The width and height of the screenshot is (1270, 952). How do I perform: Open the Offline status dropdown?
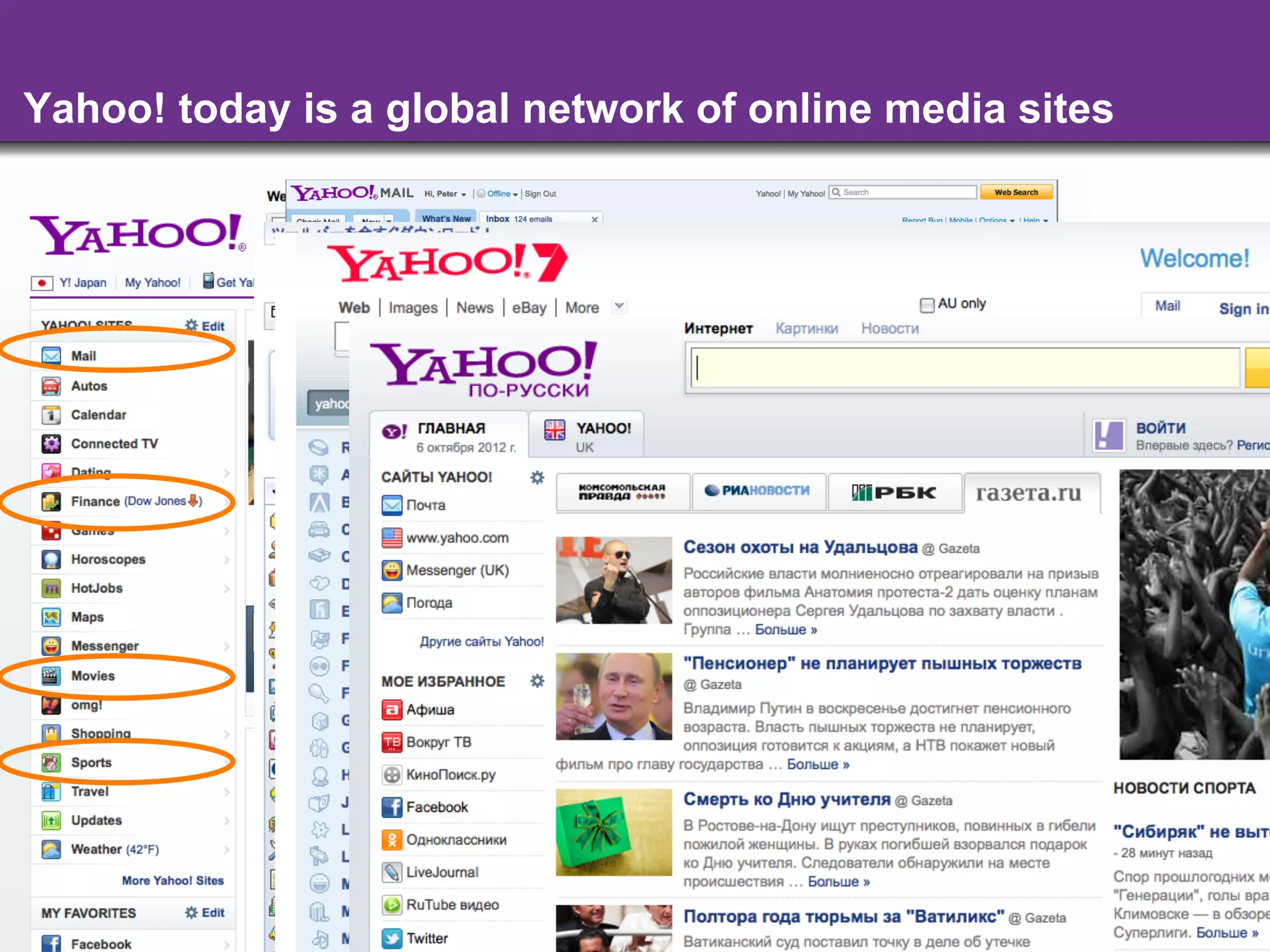[x=498, y=194]
